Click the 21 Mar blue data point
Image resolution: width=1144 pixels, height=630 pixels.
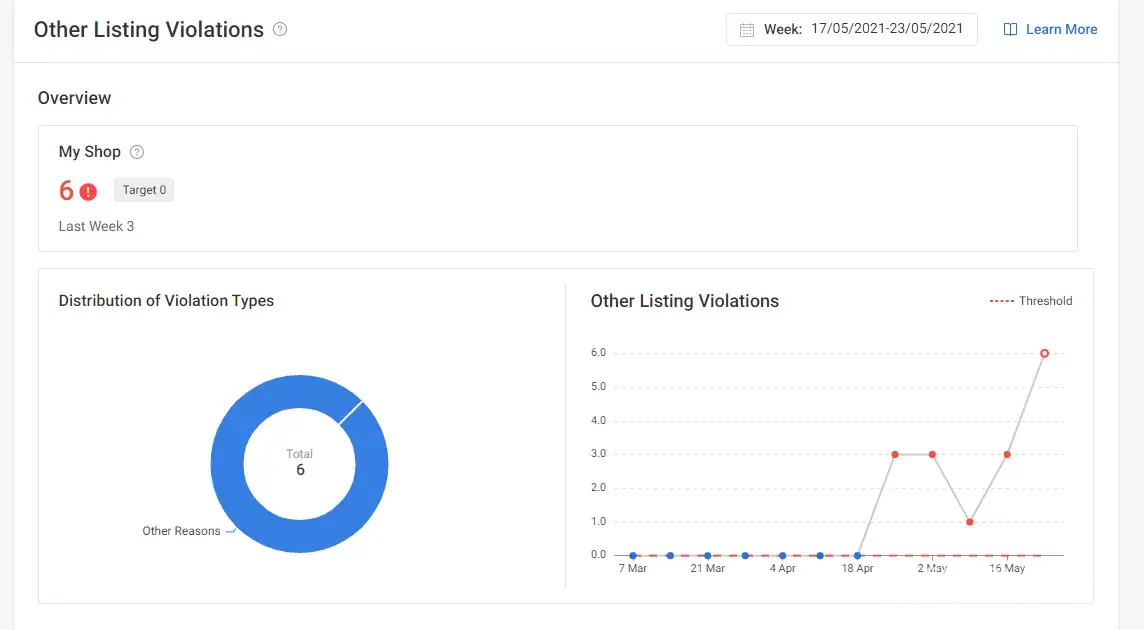click(708, 555)
